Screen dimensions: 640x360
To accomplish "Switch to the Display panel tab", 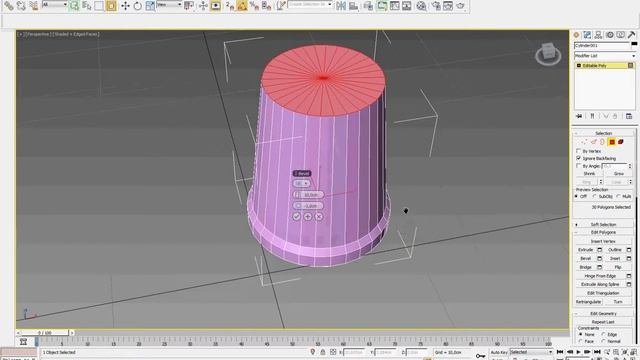I will point(620,35).
